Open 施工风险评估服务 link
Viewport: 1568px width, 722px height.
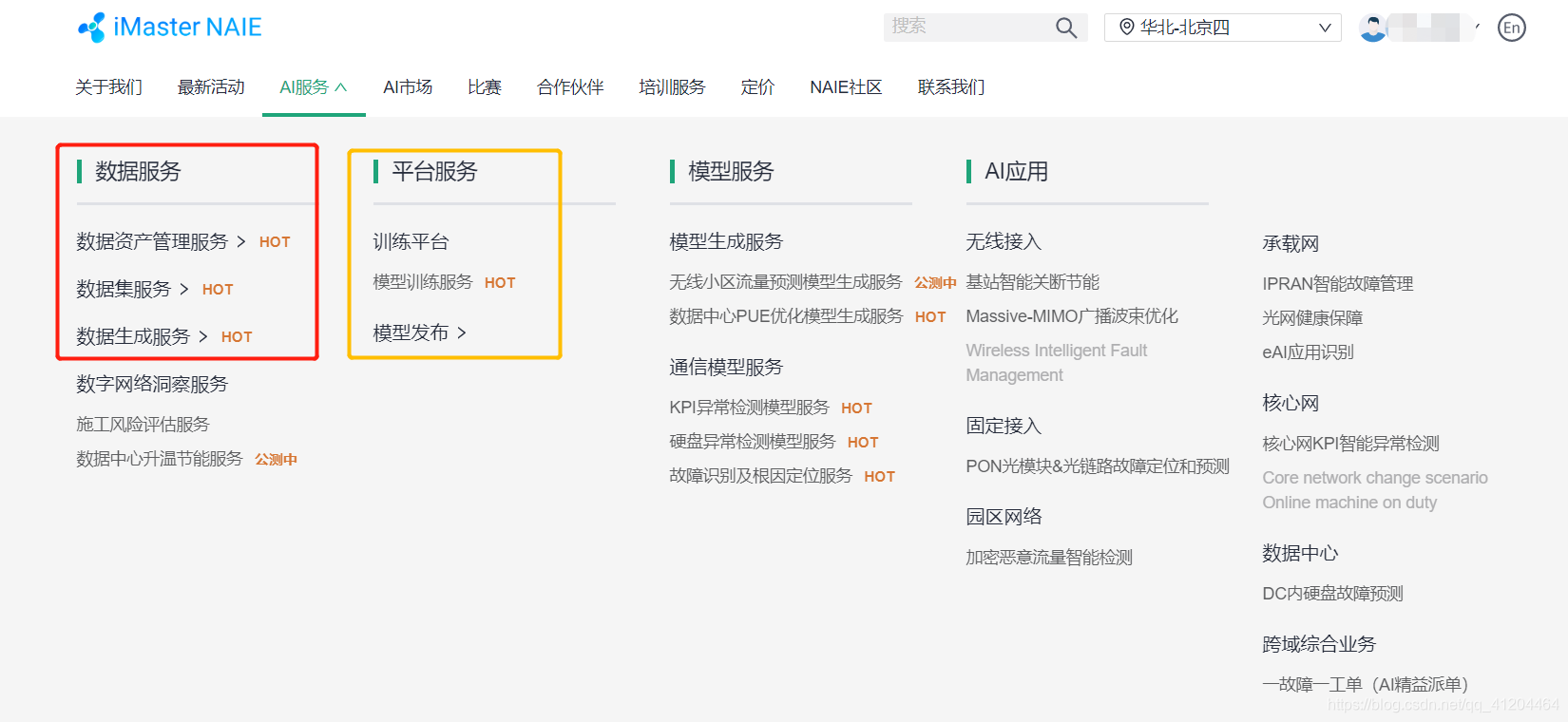(143, 425)
